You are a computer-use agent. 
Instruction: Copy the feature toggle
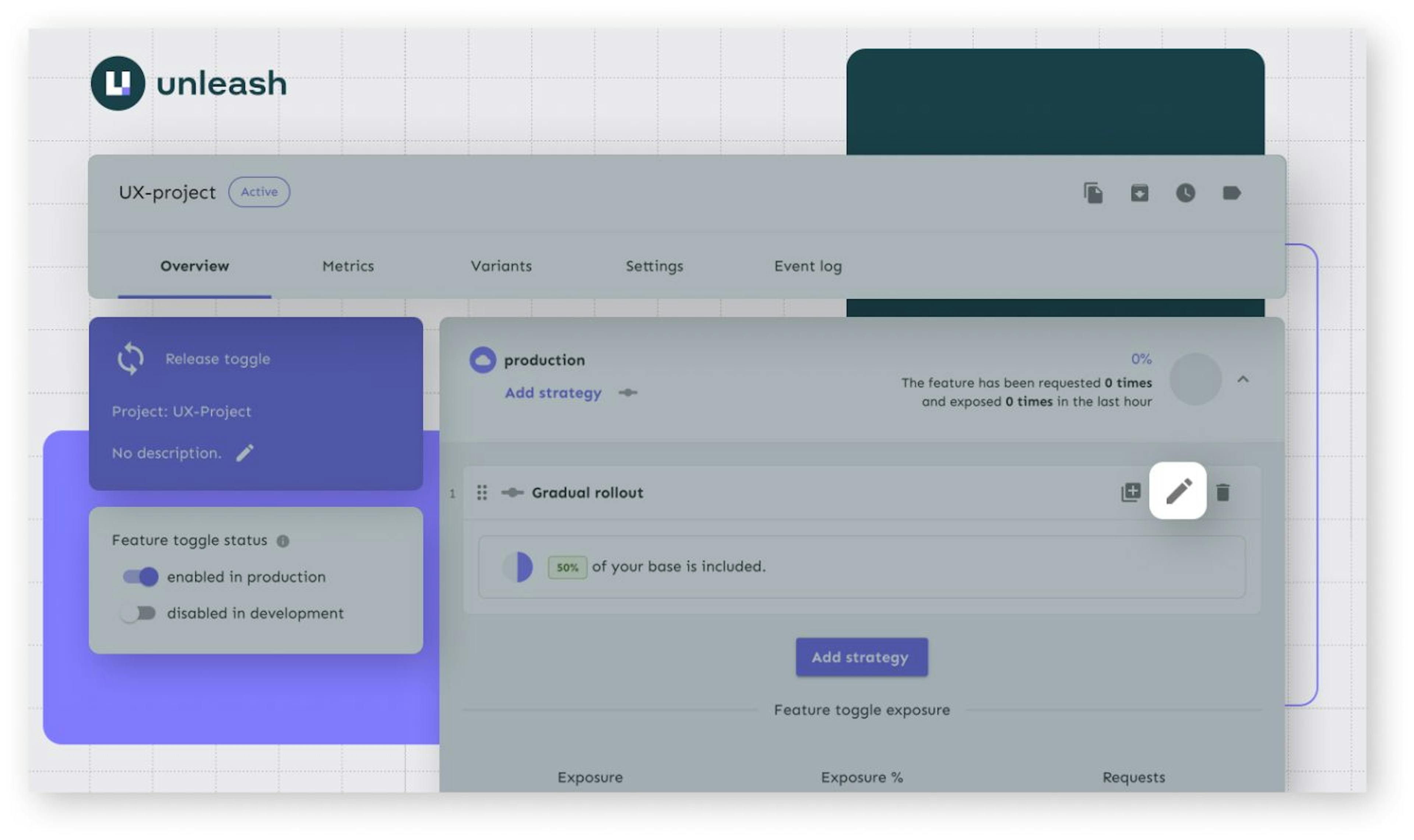pyautogui.click(x=1093, y=193)
